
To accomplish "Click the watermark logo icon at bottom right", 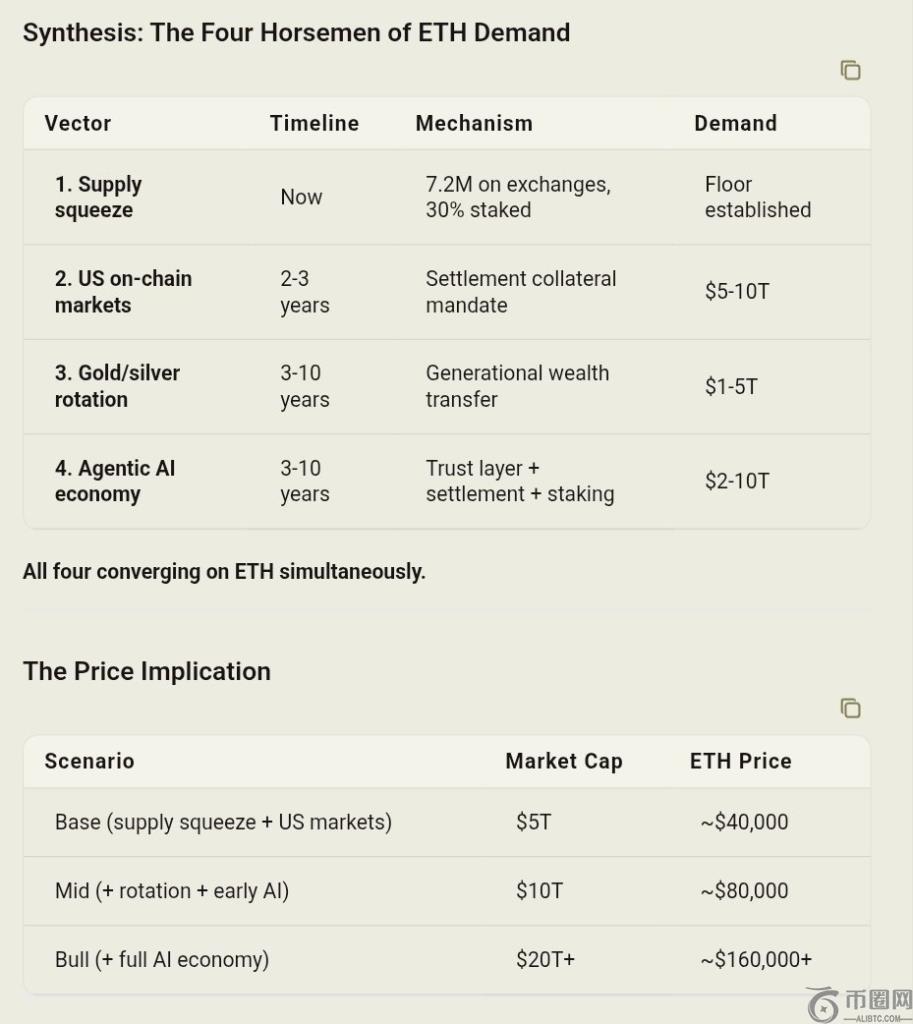I will [x=824, y=1004].
